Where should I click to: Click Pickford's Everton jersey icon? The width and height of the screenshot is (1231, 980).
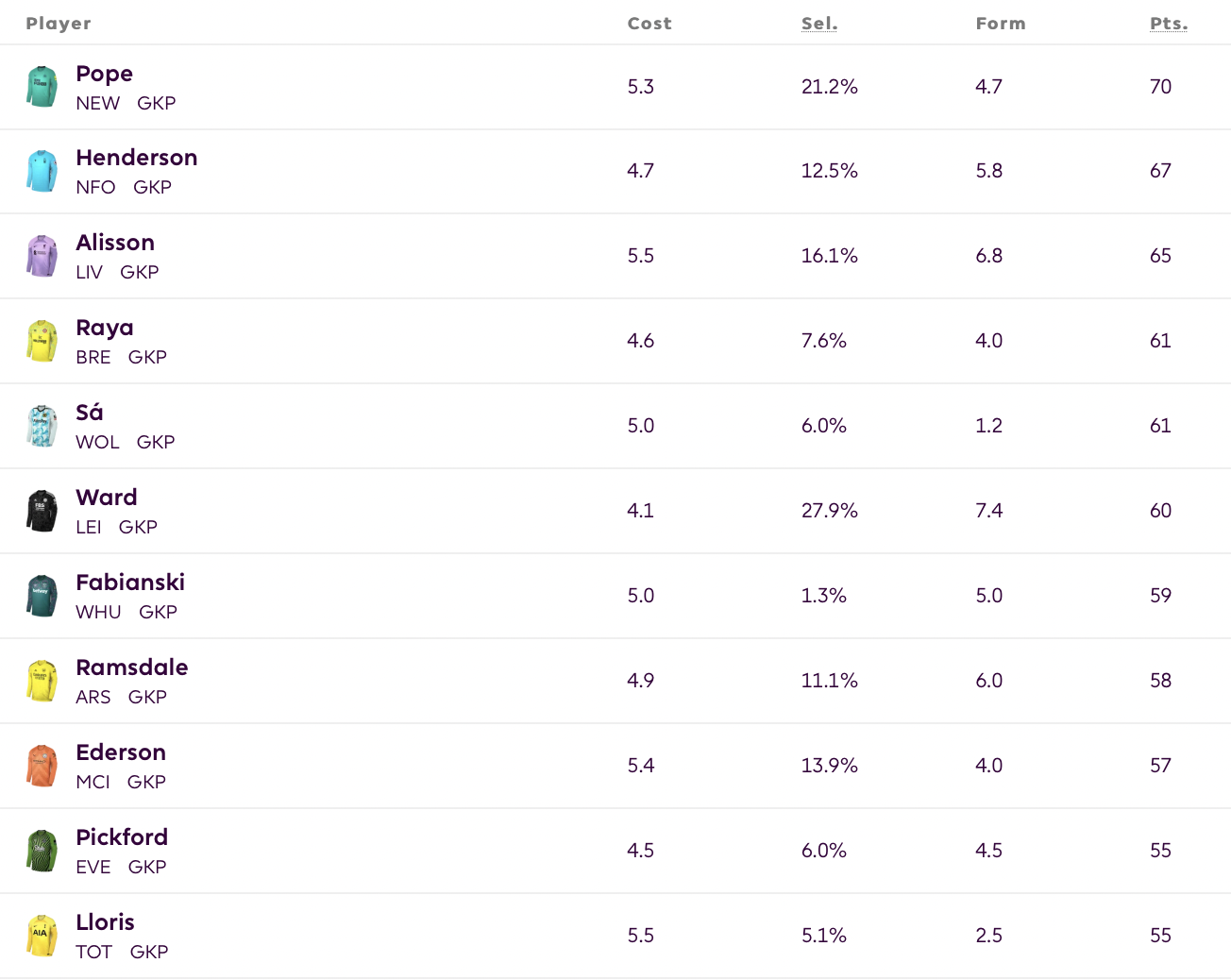[42, 851]
